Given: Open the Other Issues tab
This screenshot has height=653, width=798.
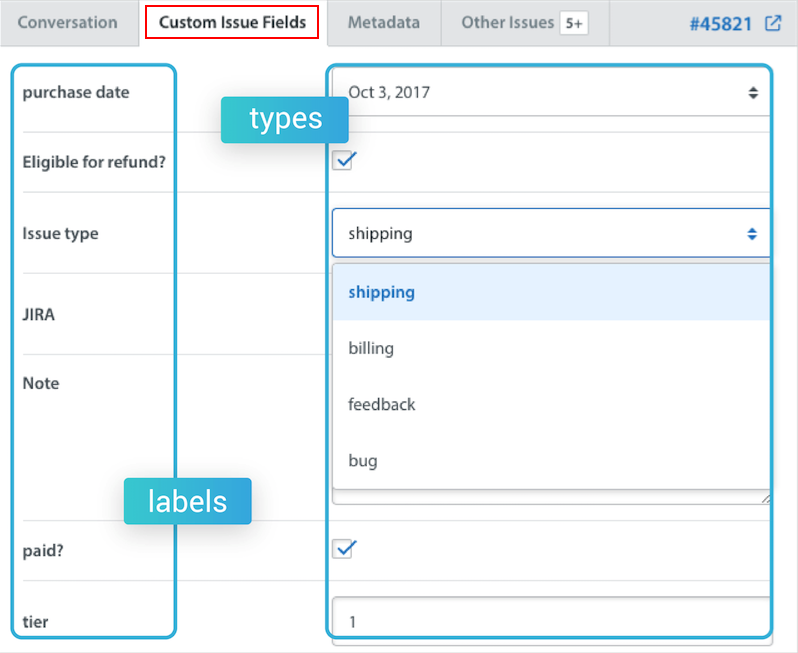Looking at the screenshot, I should tap(507, 22).
